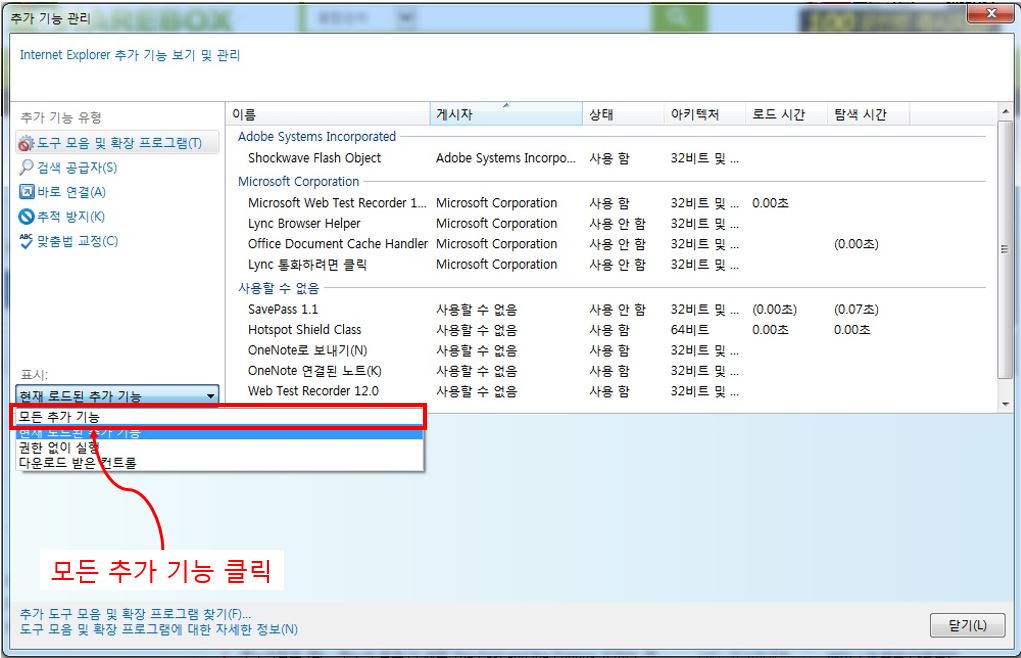Click the search providers magnifier icon
The width and height of the screenshot is (1021, 658).
(x=27, y=168)
